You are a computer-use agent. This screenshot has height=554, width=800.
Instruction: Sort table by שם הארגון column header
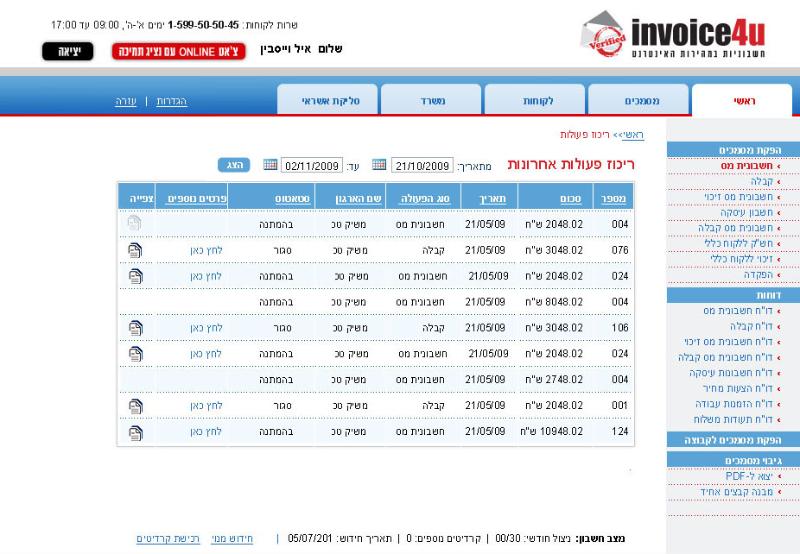click(x=358, y=198)
